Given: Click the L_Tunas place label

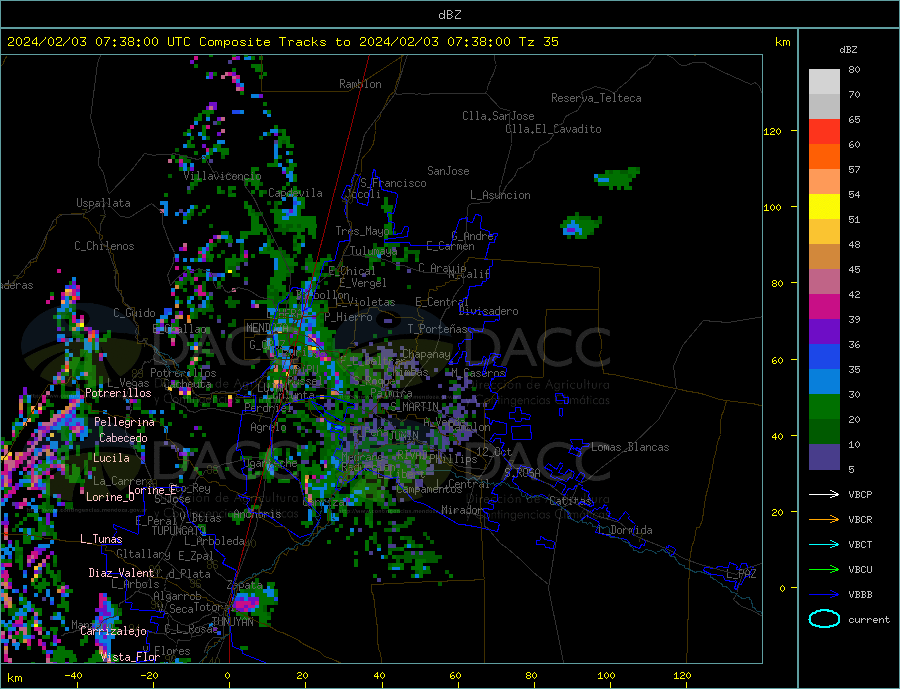Looking at the screenshot, I should pyautogui.click(x=102, y=539).
